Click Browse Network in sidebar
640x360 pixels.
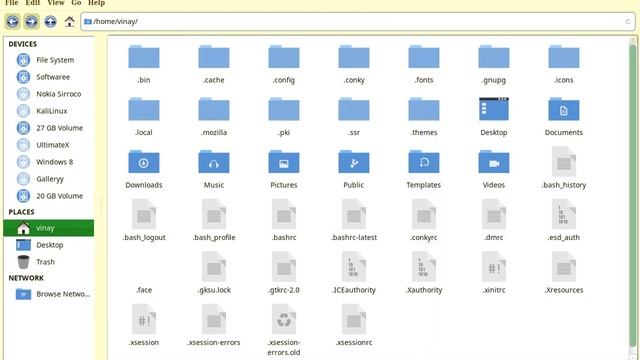(x=49, y=294)
